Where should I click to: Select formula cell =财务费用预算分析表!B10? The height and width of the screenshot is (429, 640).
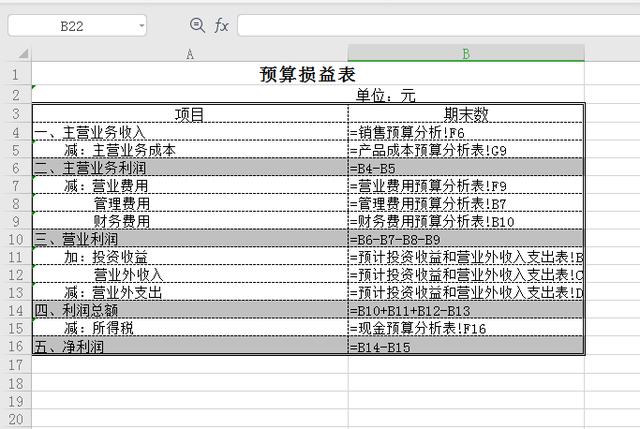[x=466, y=221]
